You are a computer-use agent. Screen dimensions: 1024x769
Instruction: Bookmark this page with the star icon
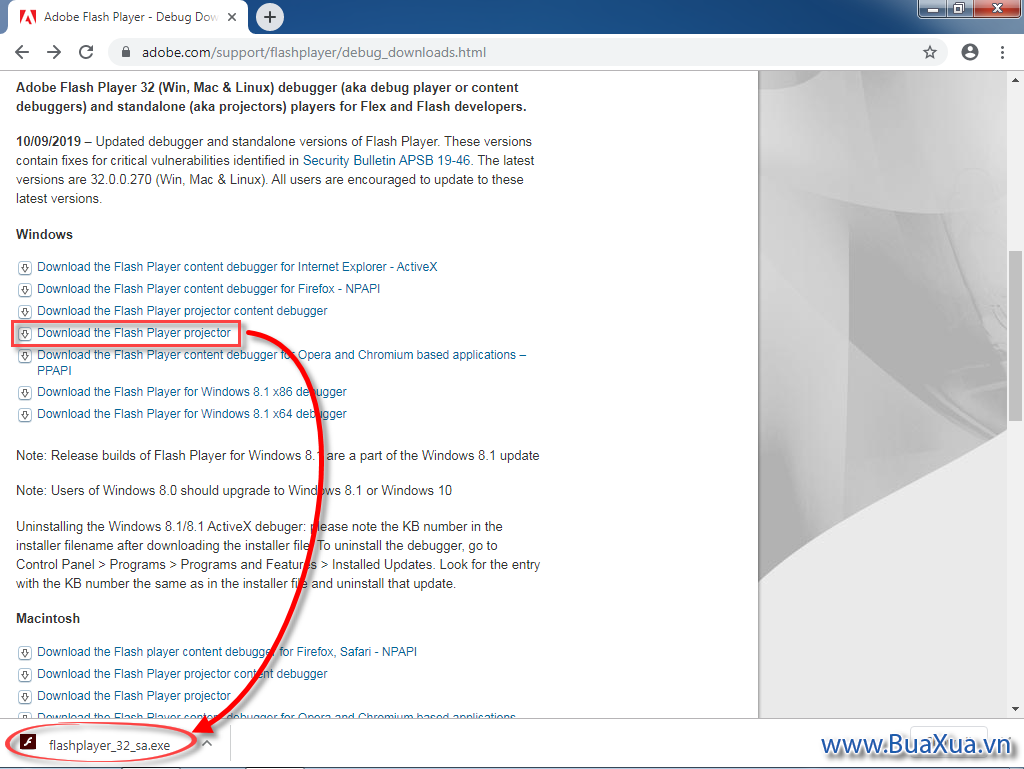(x=930, y=52)
